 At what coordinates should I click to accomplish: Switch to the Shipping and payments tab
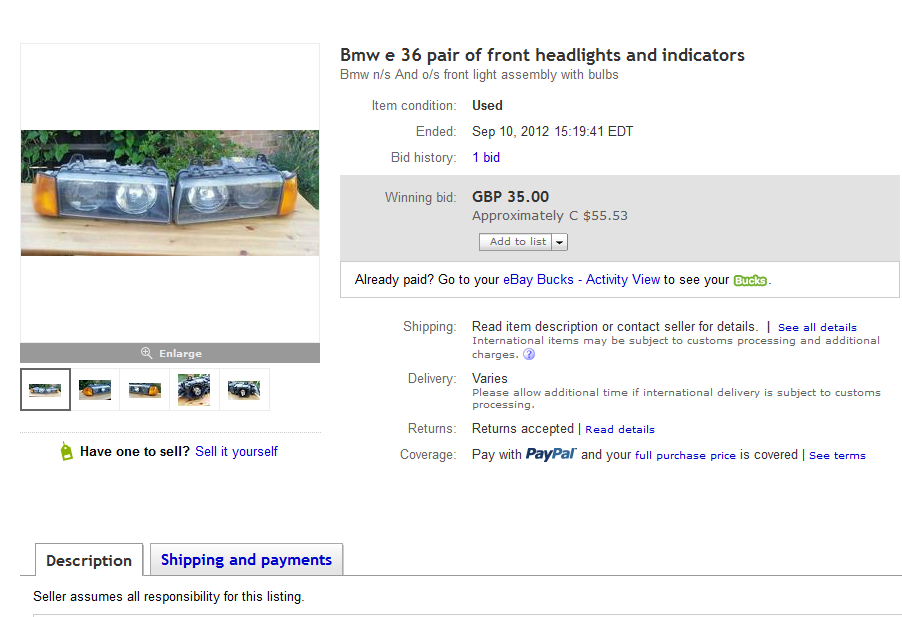246,559
